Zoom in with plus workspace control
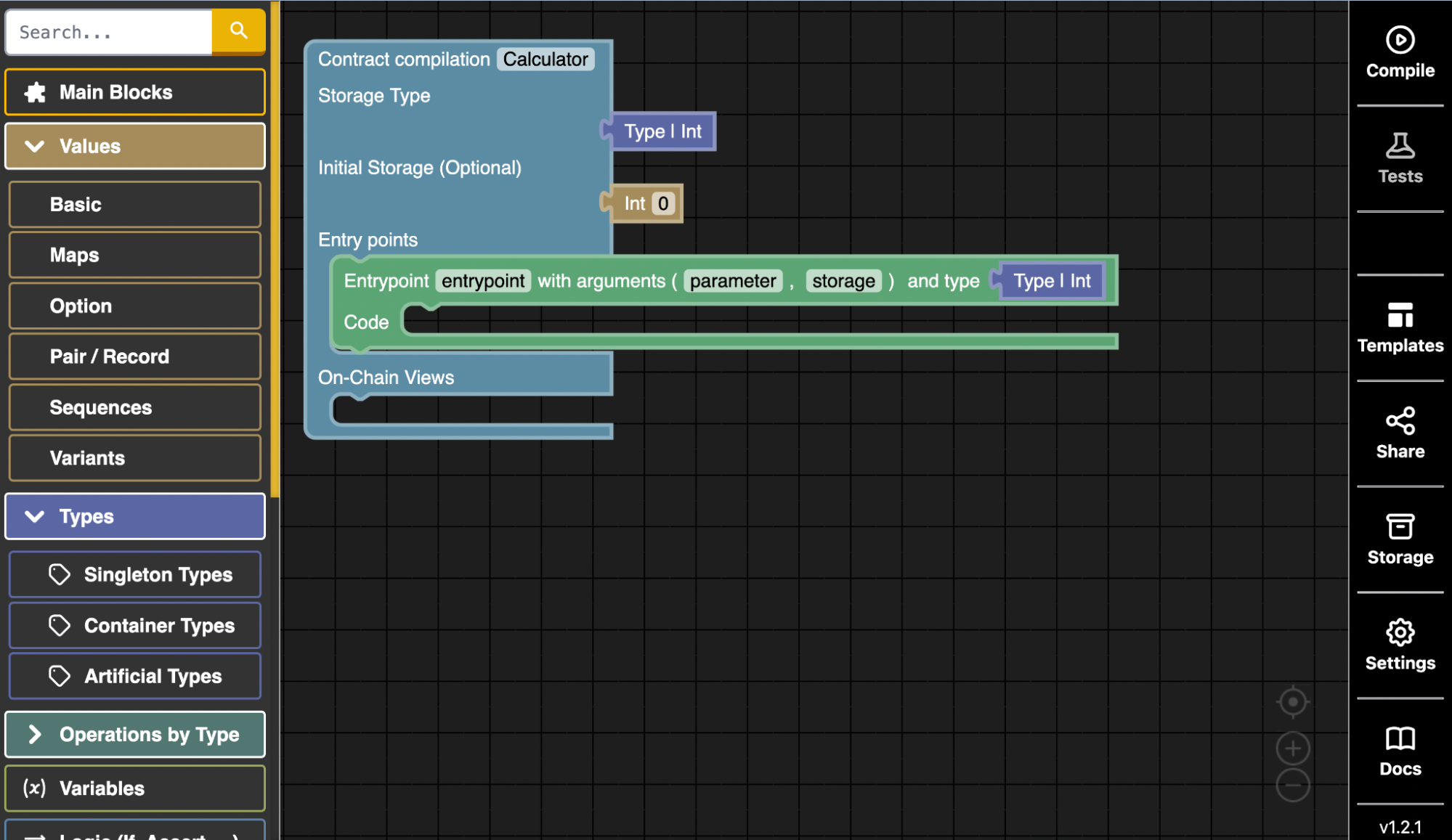This screenshot has height=840, width=1452. pos(1293,749)
